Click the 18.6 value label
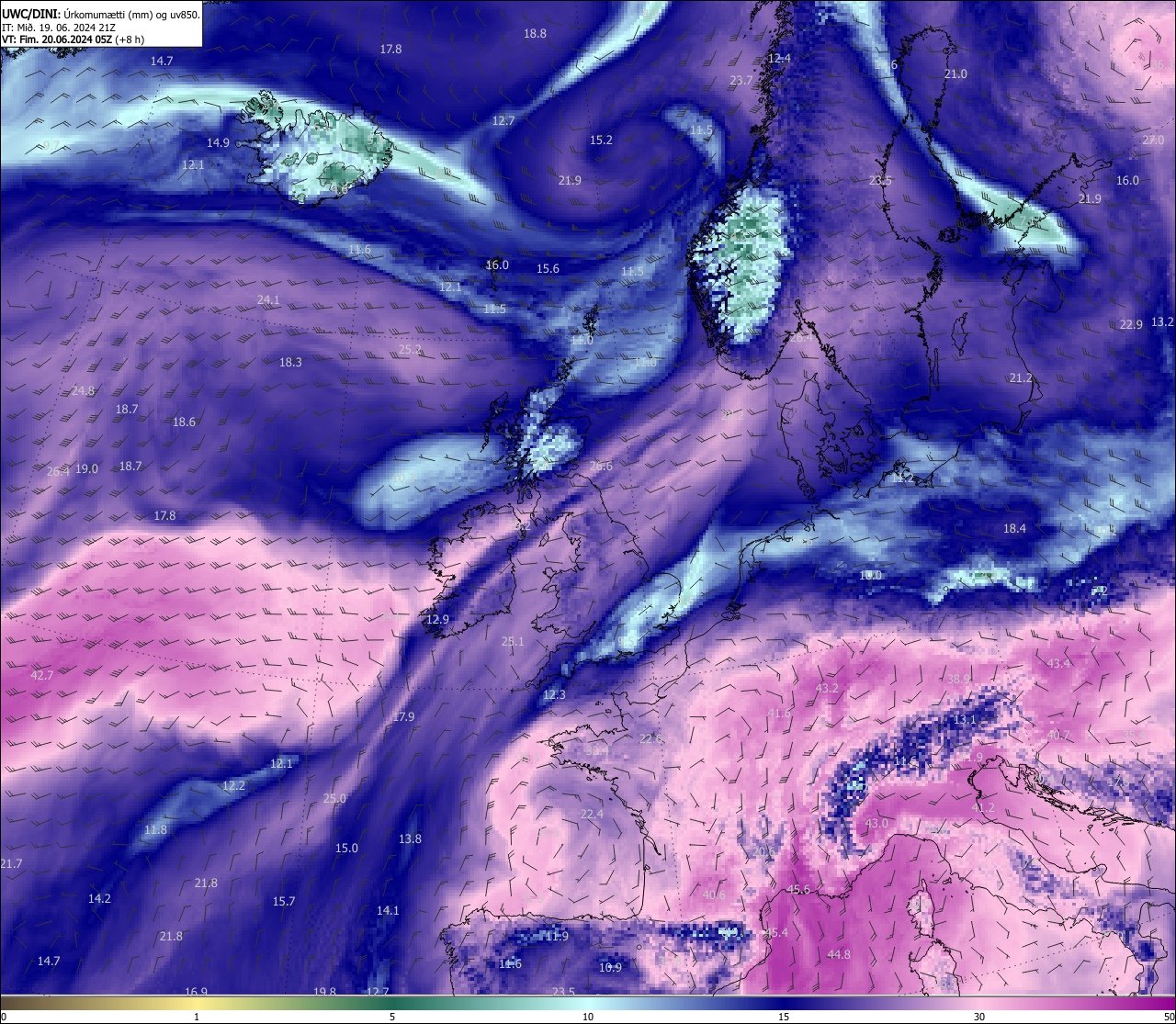 tap(184, 422)
